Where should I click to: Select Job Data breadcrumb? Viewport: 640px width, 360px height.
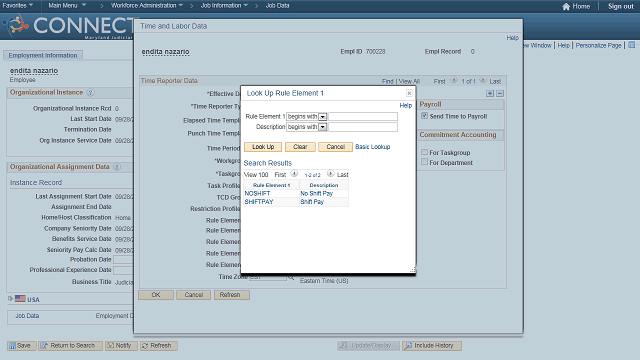click(278, 6)
